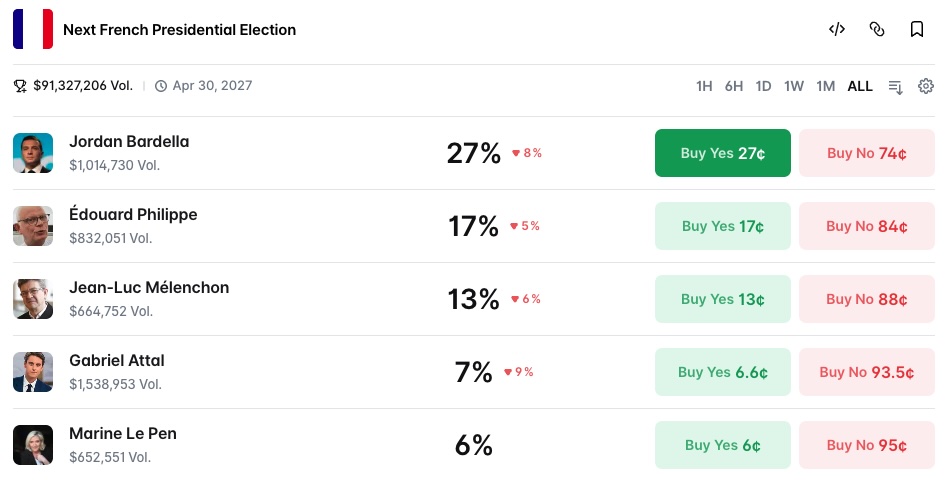Click the embed code icon
This screenshot has height=480, width=951.
(837, 29)
